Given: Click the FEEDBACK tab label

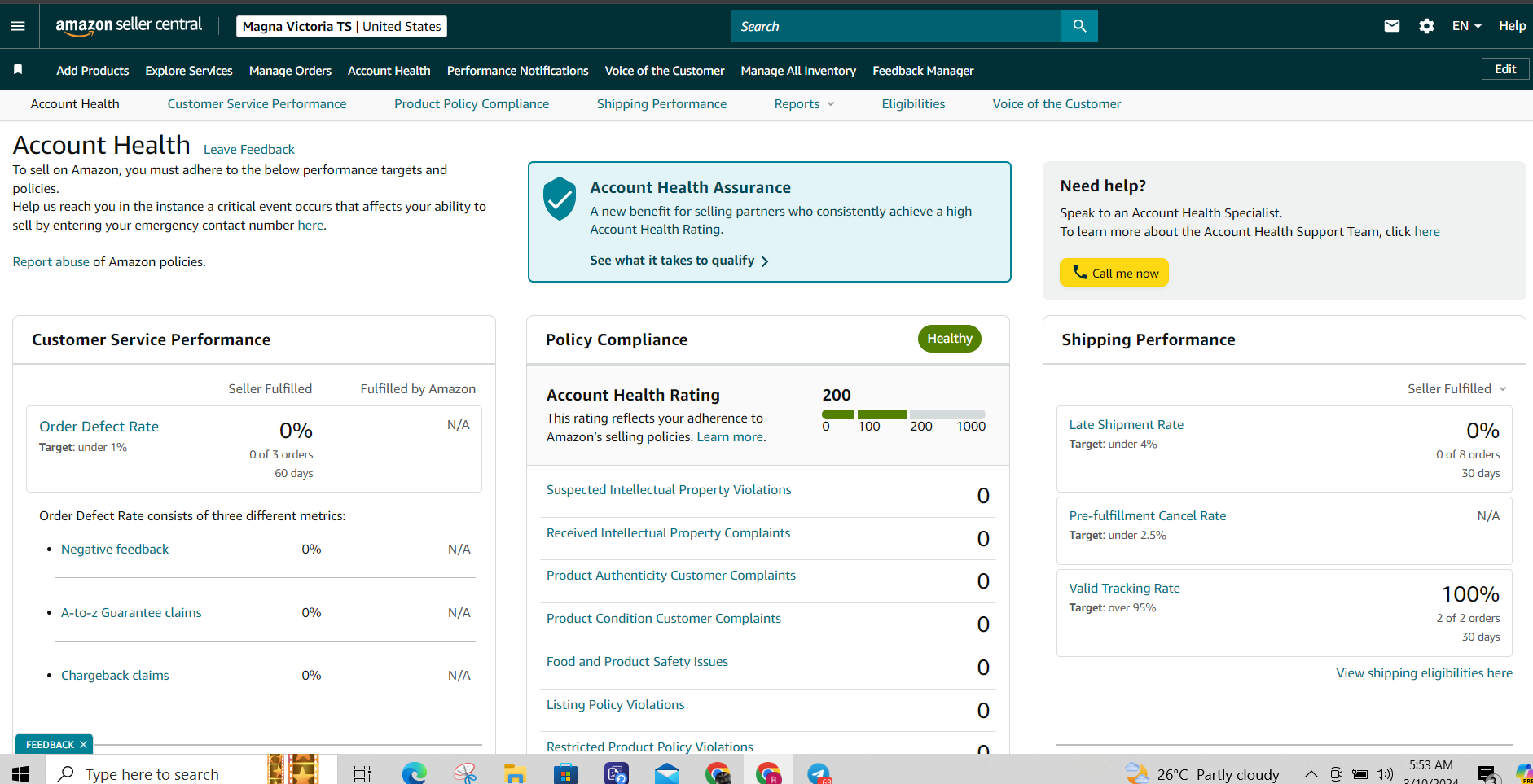Looking at the screenshot, I should point(50,744).
